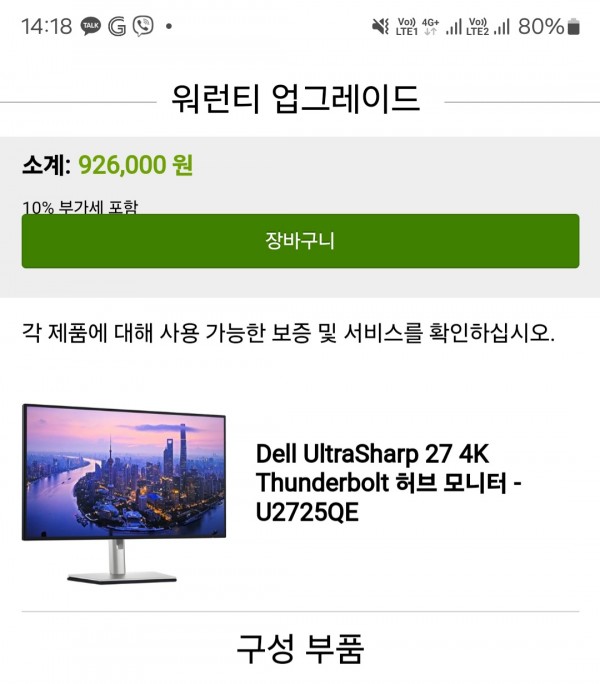
Task: Tap the warranty and service instruction text
Action: pos(288,333)
